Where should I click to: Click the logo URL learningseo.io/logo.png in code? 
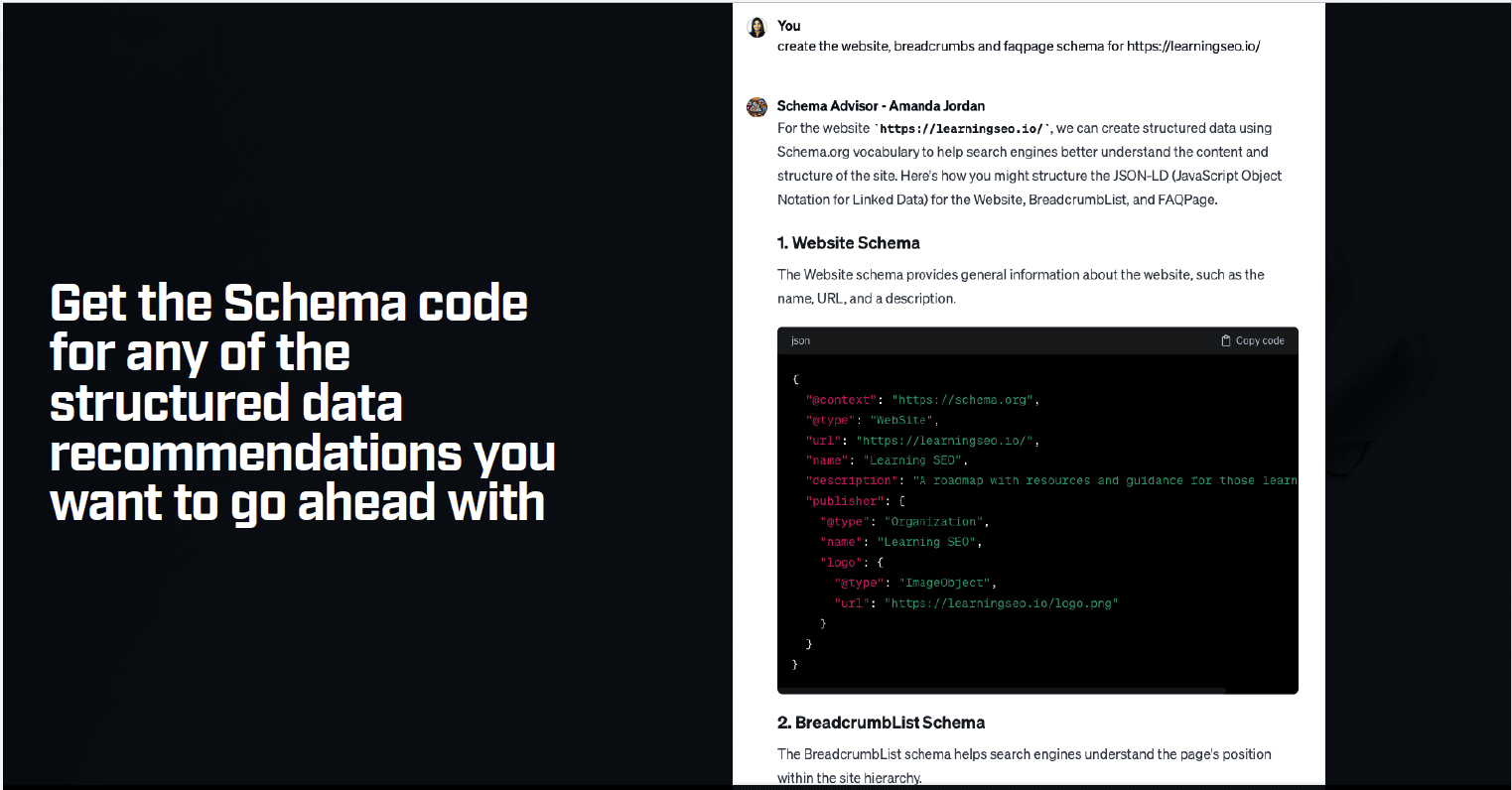point(1001,602)
